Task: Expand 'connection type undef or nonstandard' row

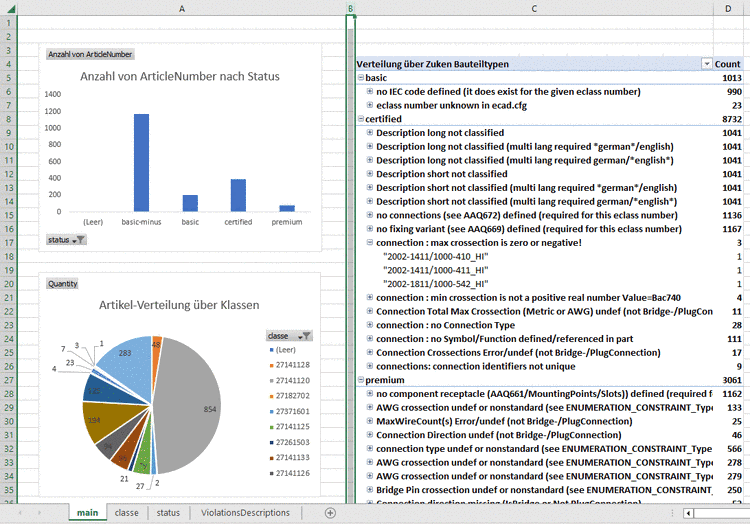Action: tap(370, 448)
